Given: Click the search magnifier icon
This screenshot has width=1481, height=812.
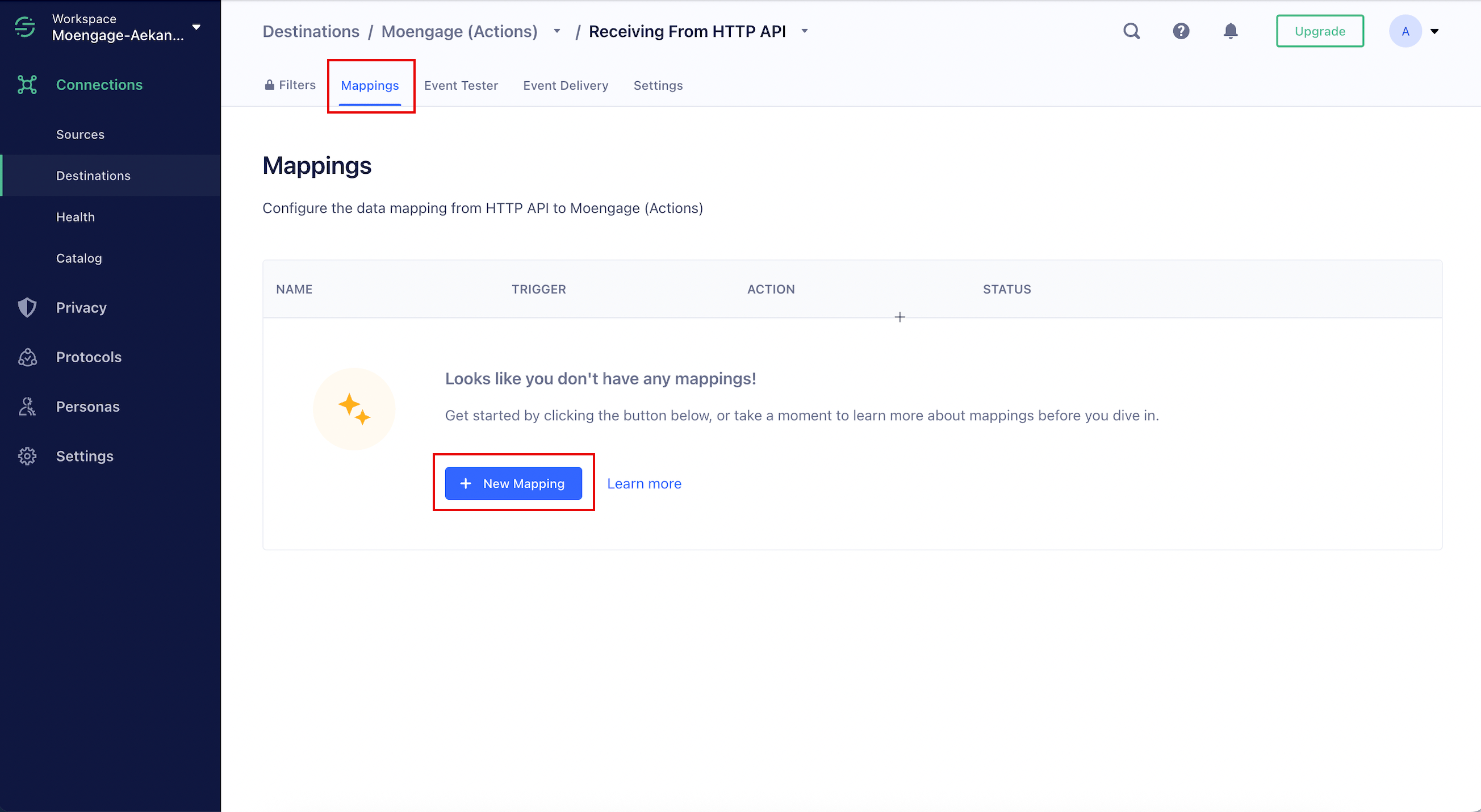Looking at the screenshot, I should click(1131, 31).
